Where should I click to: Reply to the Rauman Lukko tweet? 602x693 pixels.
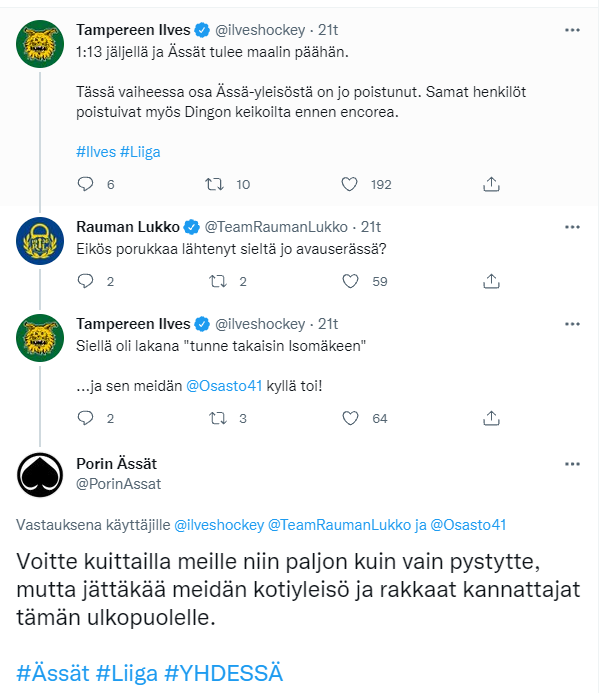point(85,281)
